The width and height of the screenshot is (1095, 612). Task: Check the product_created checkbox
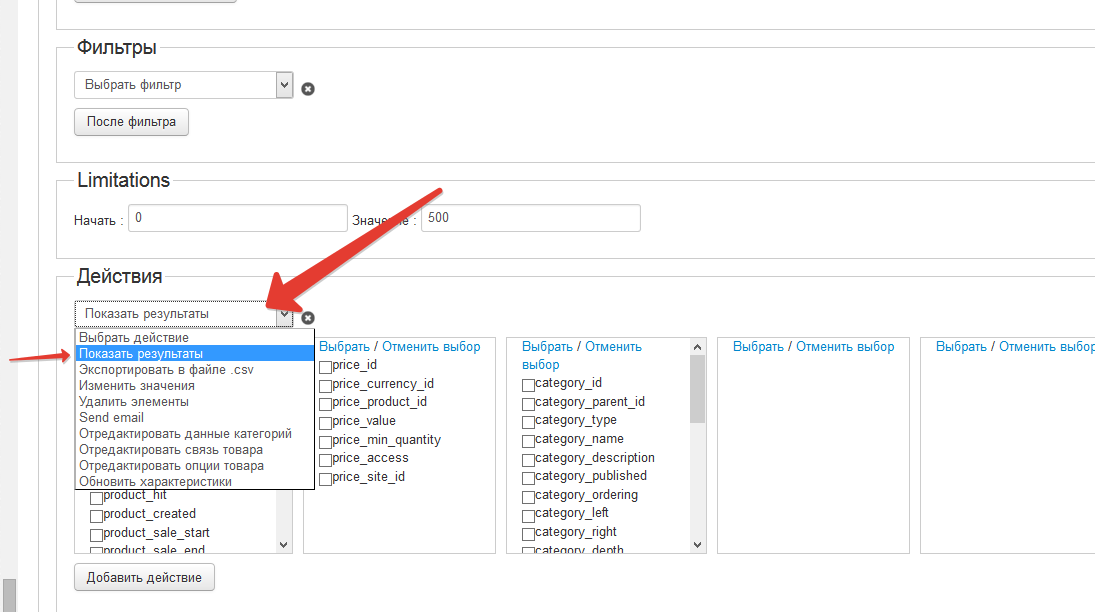[97, 515]
